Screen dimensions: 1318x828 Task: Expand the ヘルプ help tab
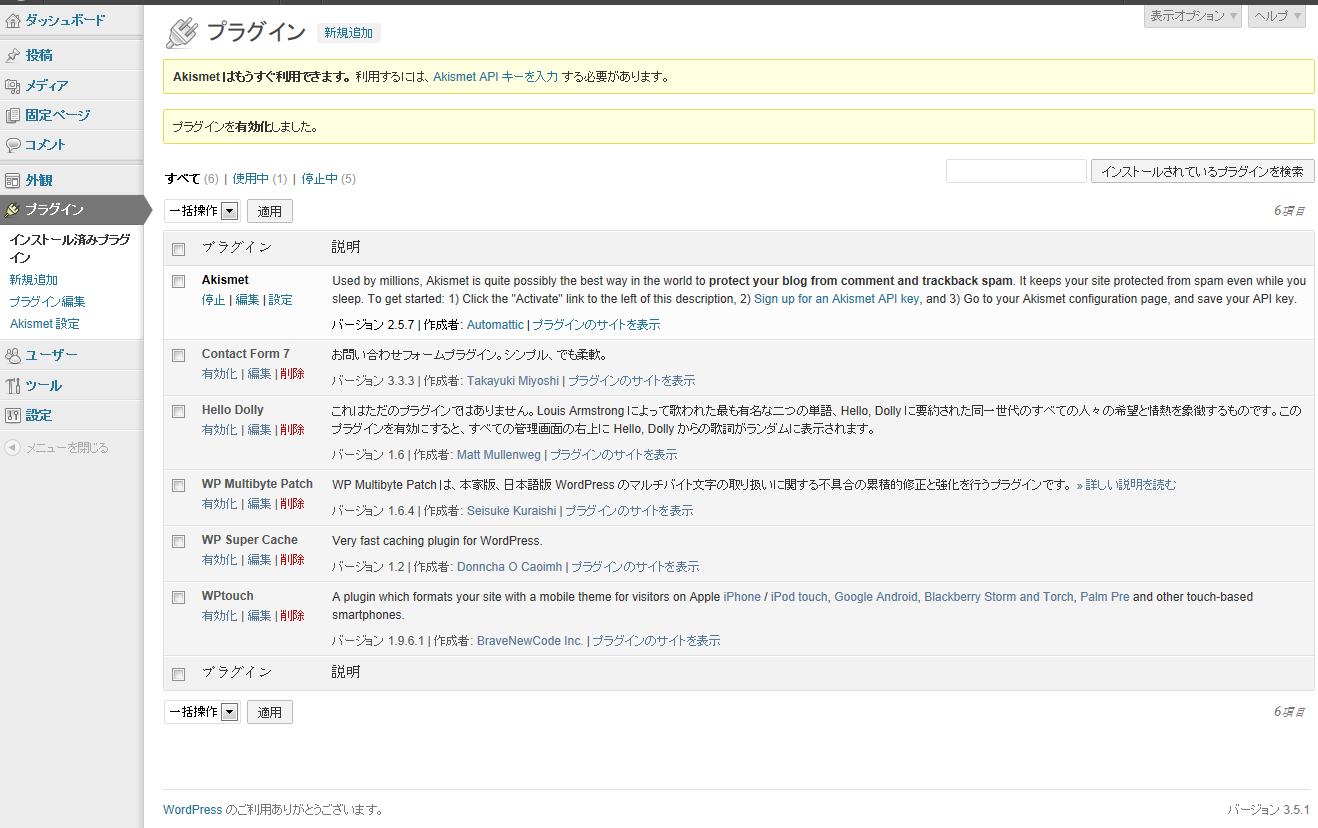click(x=1277, y=16)
